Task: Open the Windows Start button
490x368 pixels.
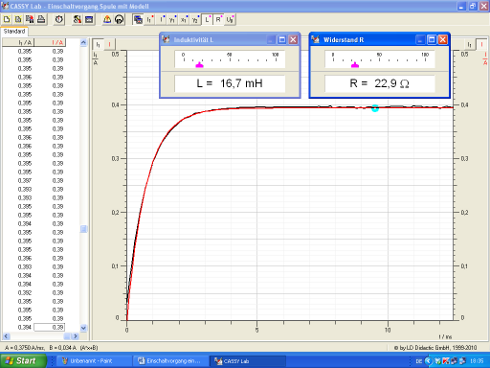Action: pyautogui.click(x=23, y=361)
